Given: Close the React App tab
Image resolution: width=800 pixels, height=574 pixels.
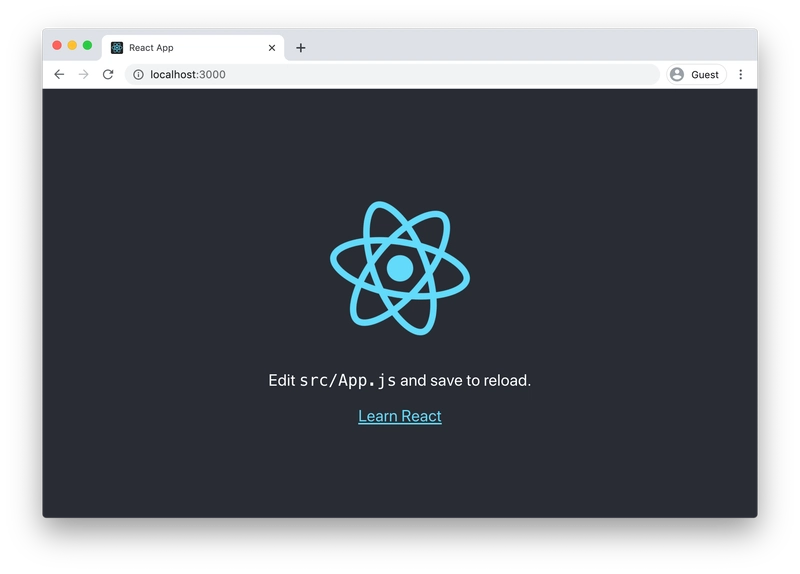Looking at the screenshot, I should tap(272, 48).
